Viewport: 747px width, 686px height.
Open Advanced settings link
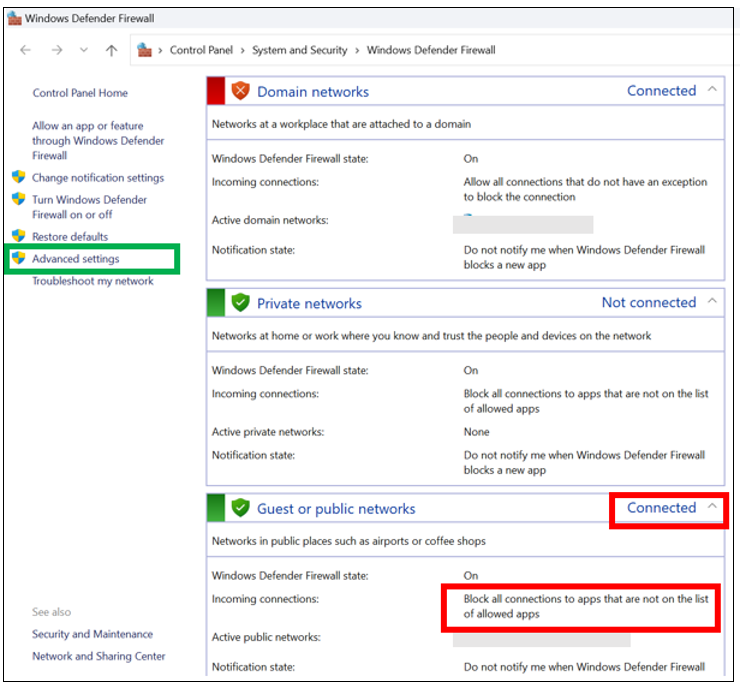pyautogui.click(x=75, y=259)
